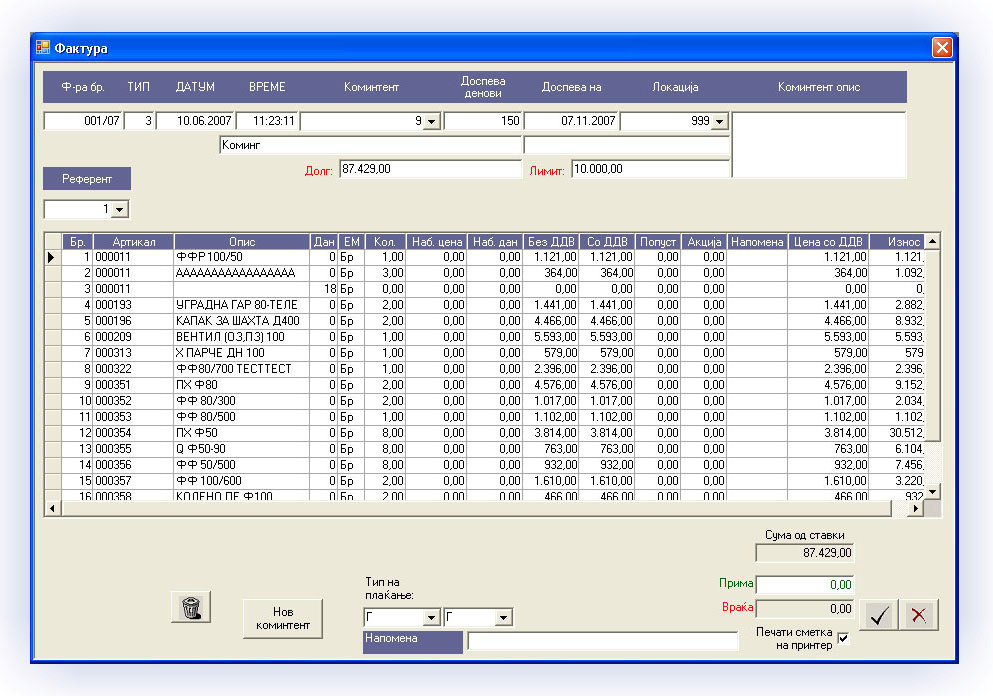Click the Фактура window title icon
Screen dimensions: 993x696
coord(43,48)
